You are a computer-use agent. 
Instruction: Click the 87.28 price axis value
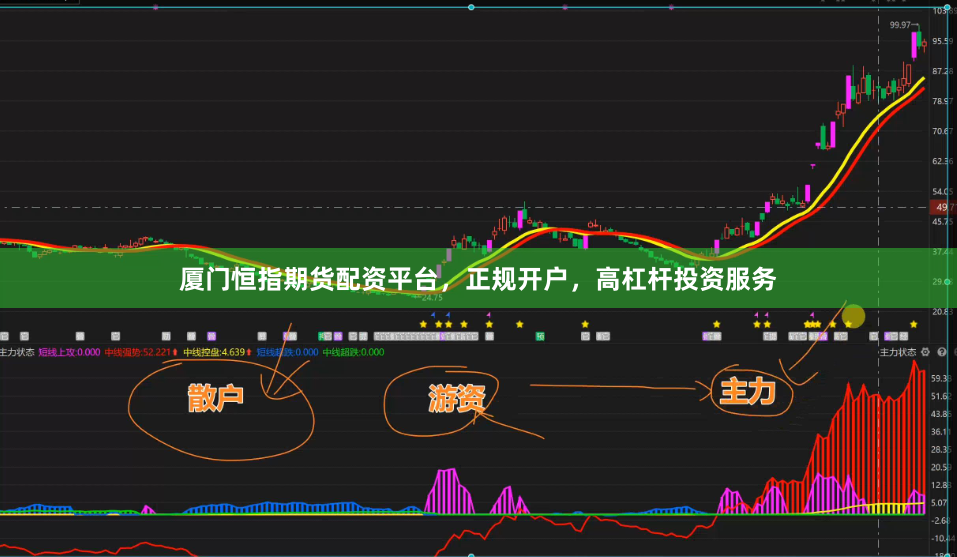click(943, 71)
